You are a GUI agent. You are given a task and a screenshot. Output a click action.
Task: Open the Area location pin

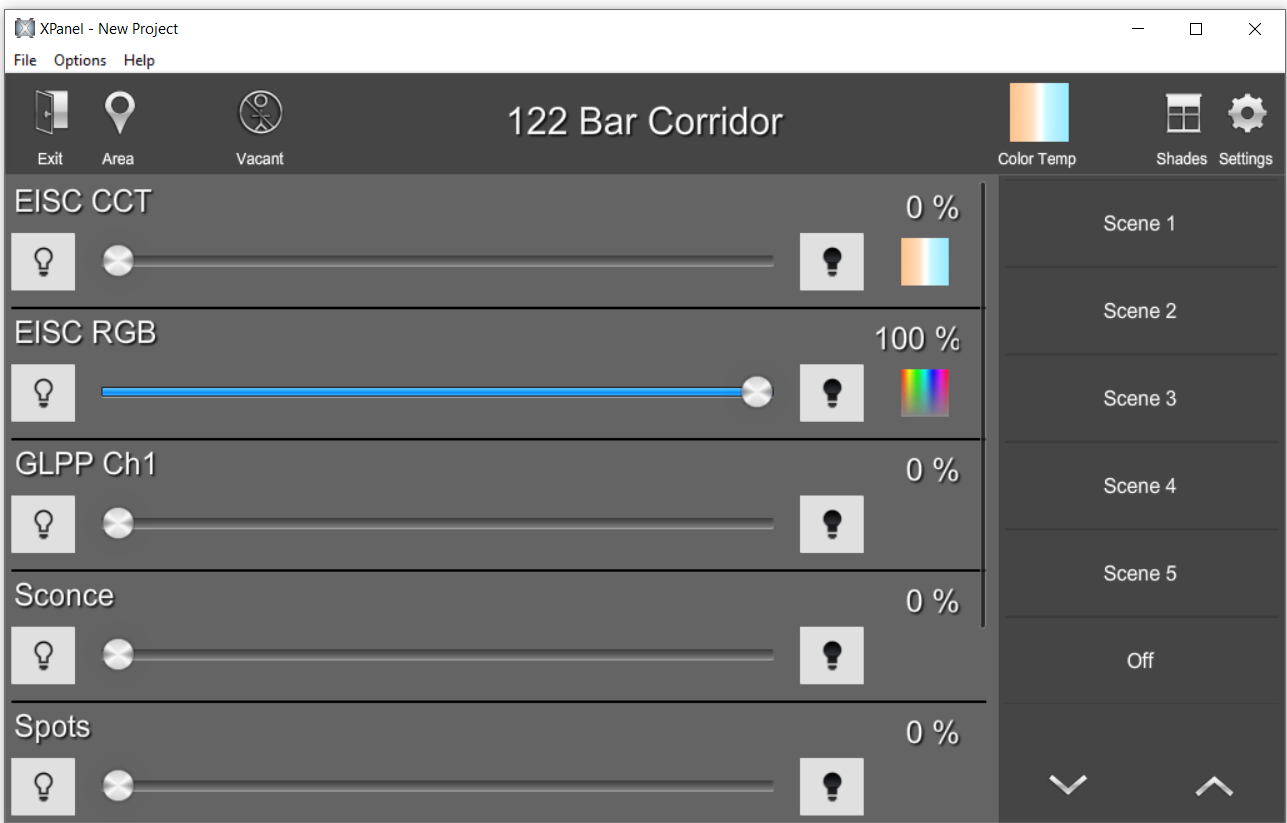(x=119, y=113)
